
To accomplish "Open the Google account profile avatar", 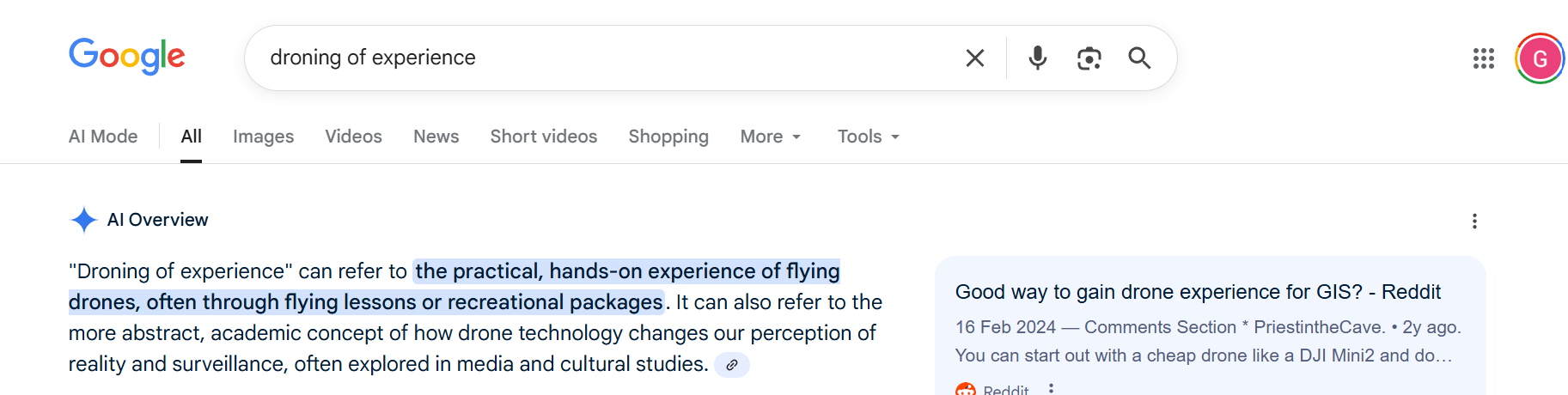I will pos(1540,58).
